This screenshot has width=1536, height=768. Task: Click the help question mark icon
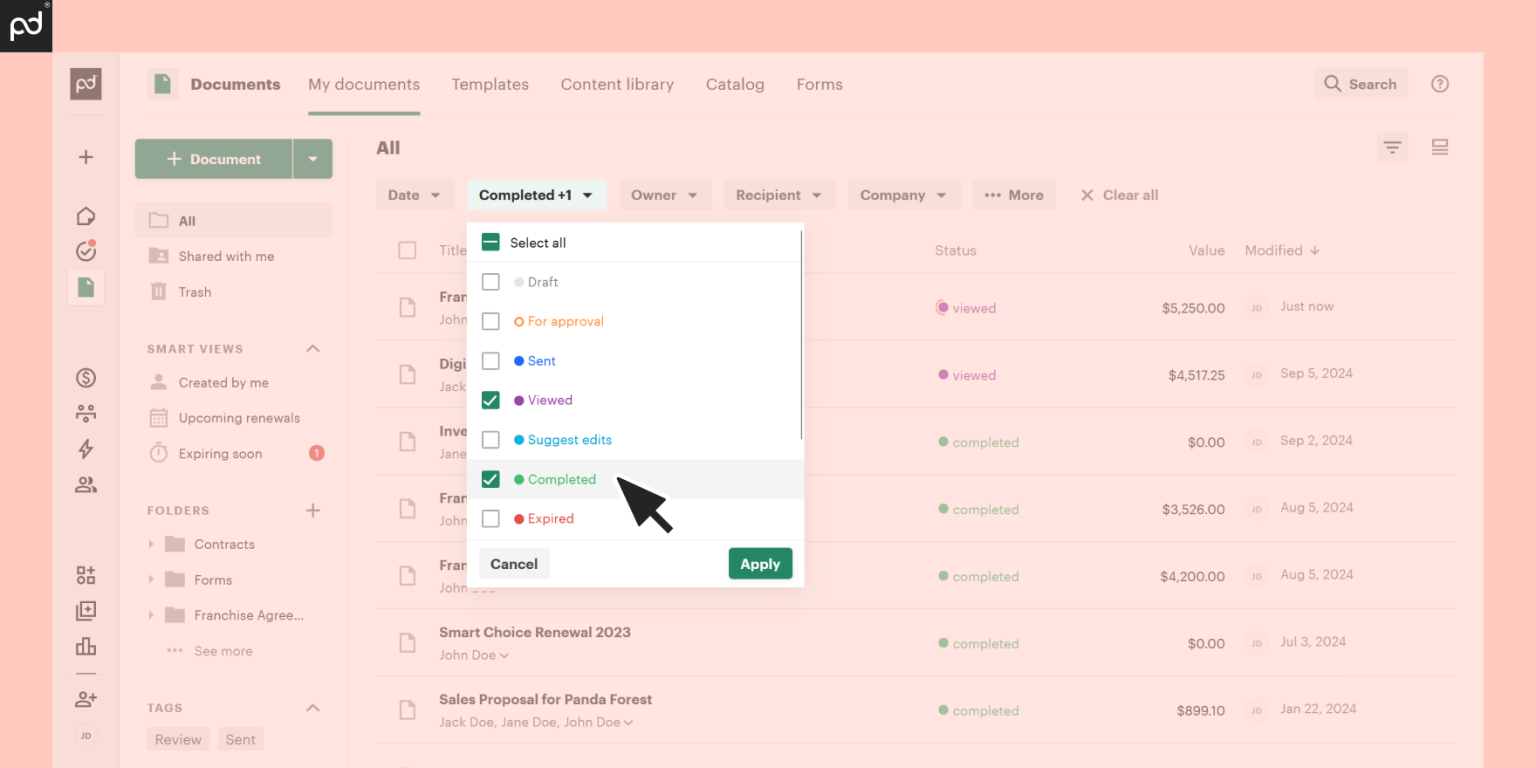[1440, 84]
